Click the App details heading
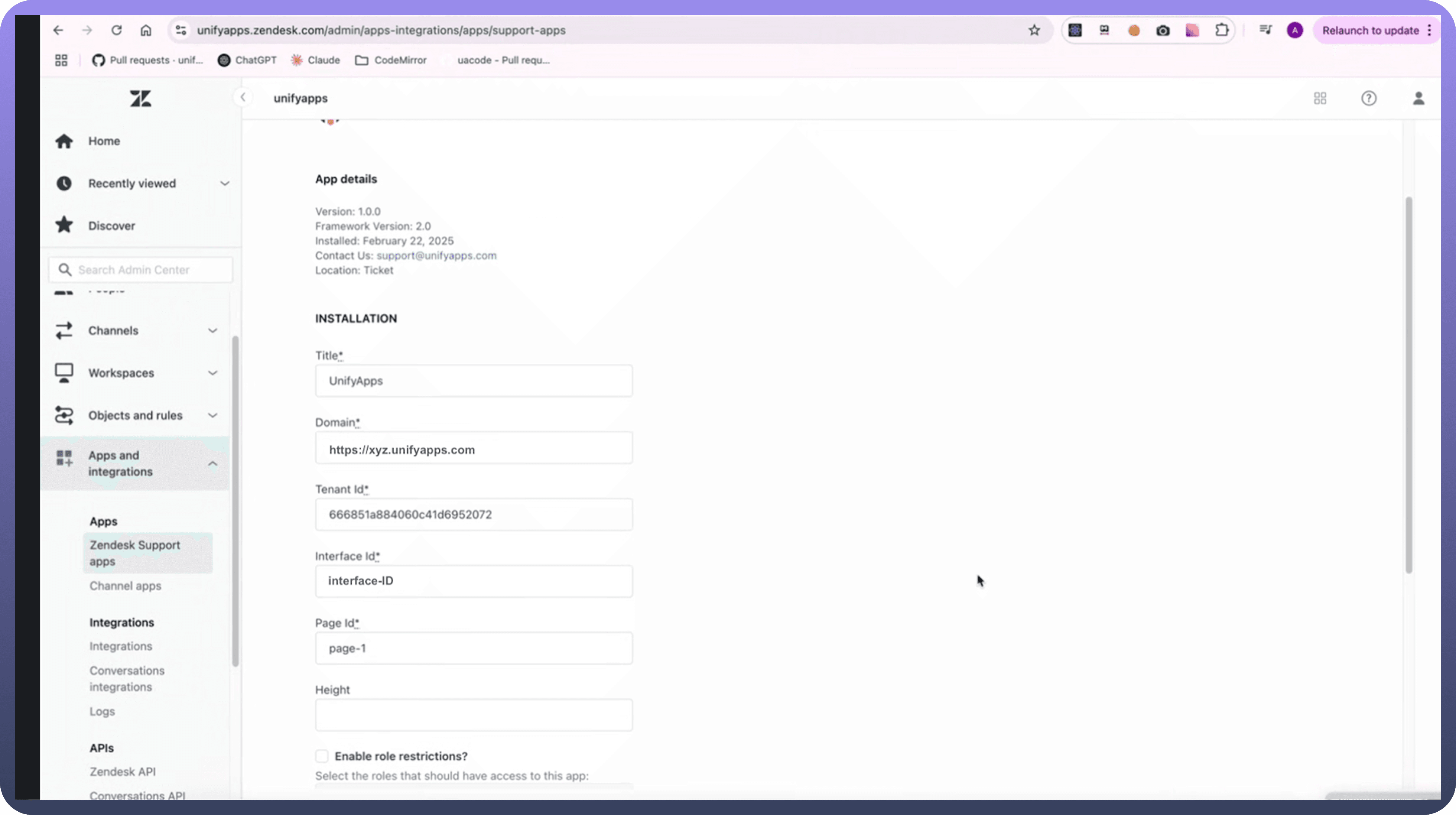The image size is (1456, 815). click(346, 179)
